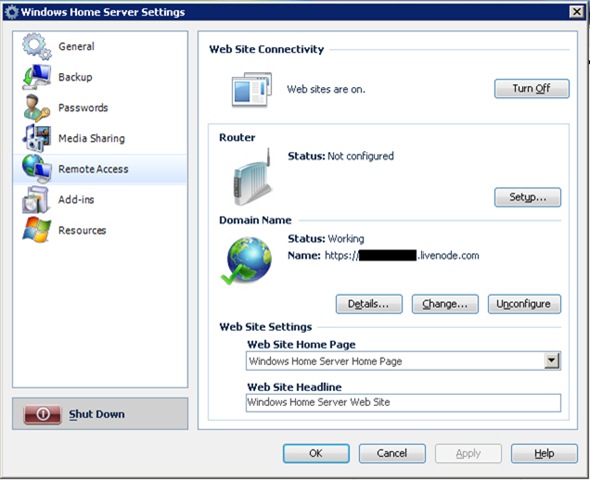Screen dimensions: 590x480
Task: Expand the Web Site Home Page dropdown arrow
Action: 552,361
